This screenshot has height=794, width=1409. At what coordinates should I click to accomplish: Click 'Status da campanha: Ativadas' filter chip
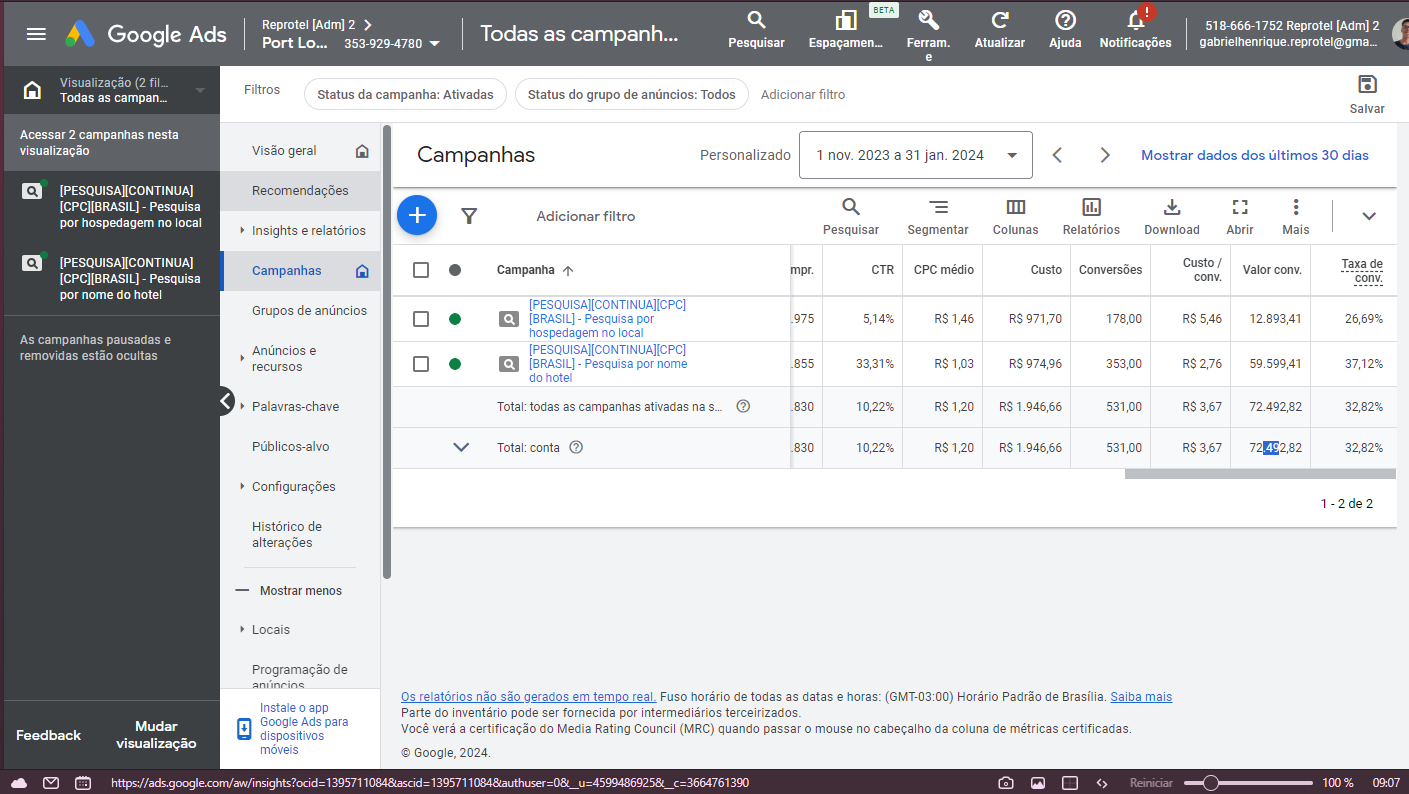click(405, 94)
